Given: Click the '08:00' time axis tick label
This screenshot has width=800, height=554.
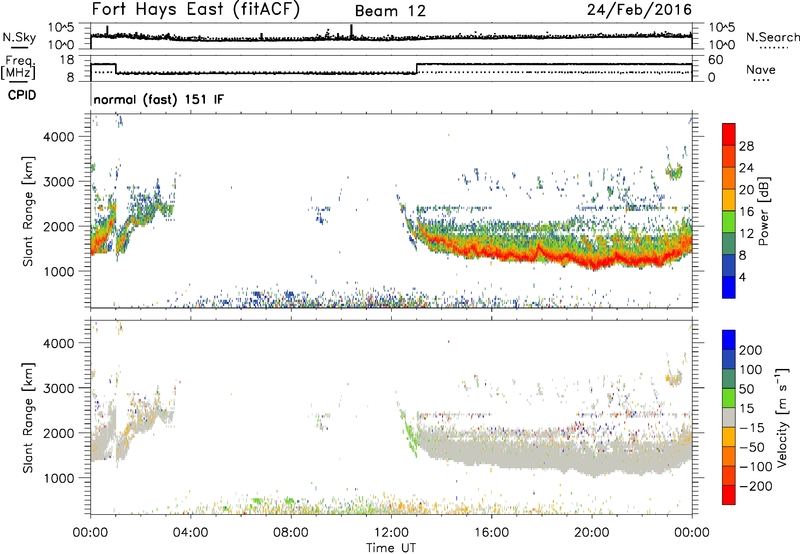Looking at the screenshot, I should 291,533.
